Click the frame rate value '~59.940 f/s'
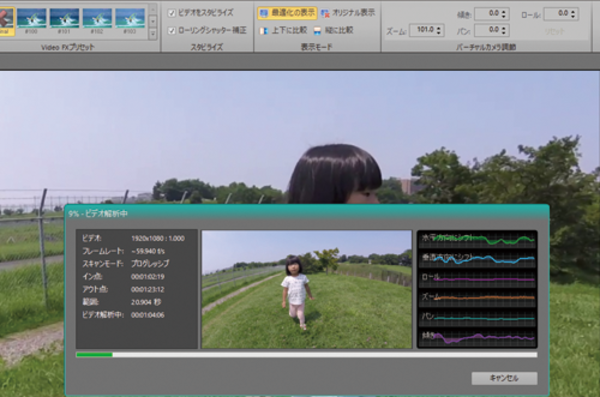The height and width of the screenshot is (397, 600). click(x=148, y=251)
